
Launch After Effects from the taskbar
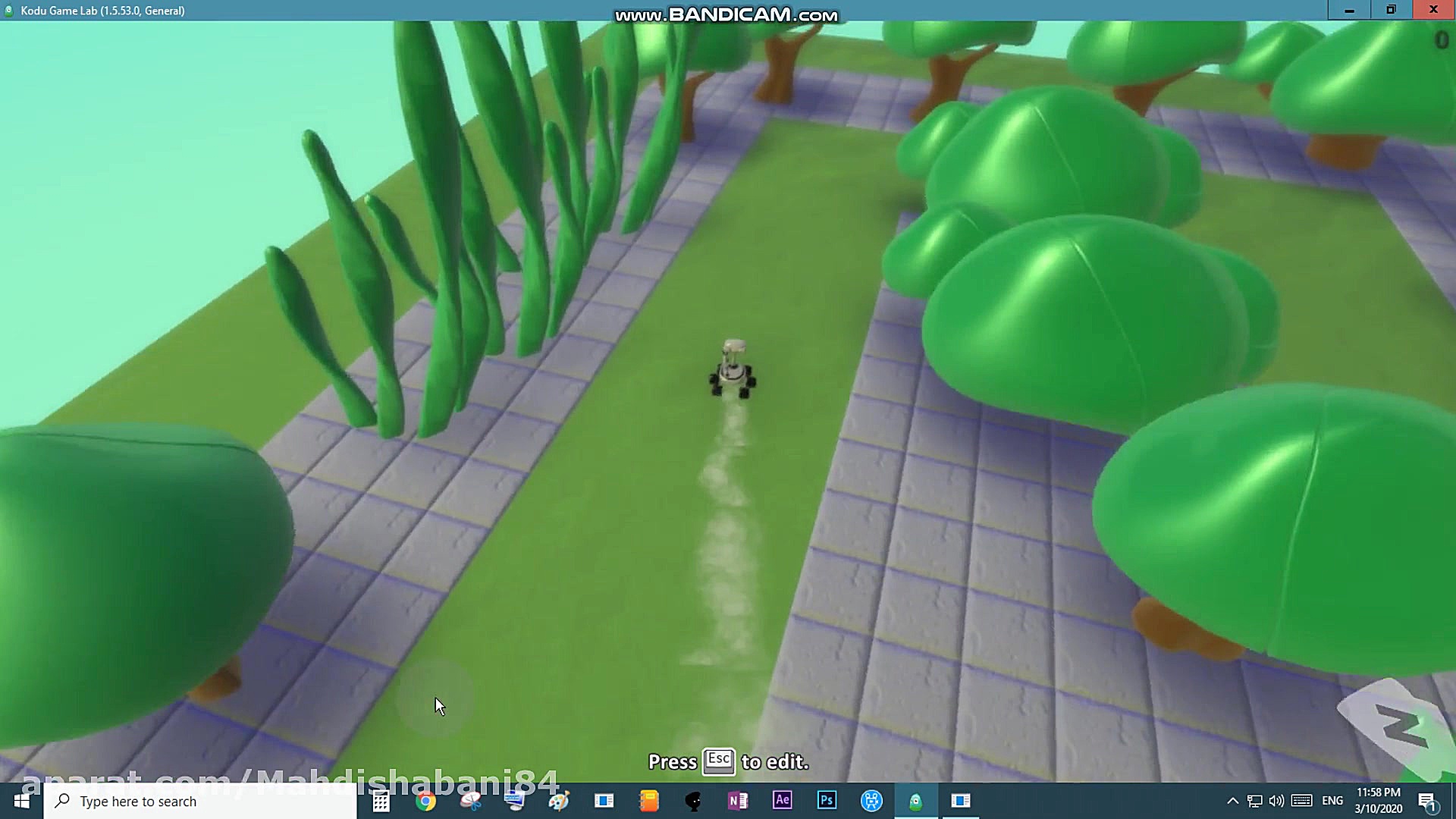click(x=782, y=801)
